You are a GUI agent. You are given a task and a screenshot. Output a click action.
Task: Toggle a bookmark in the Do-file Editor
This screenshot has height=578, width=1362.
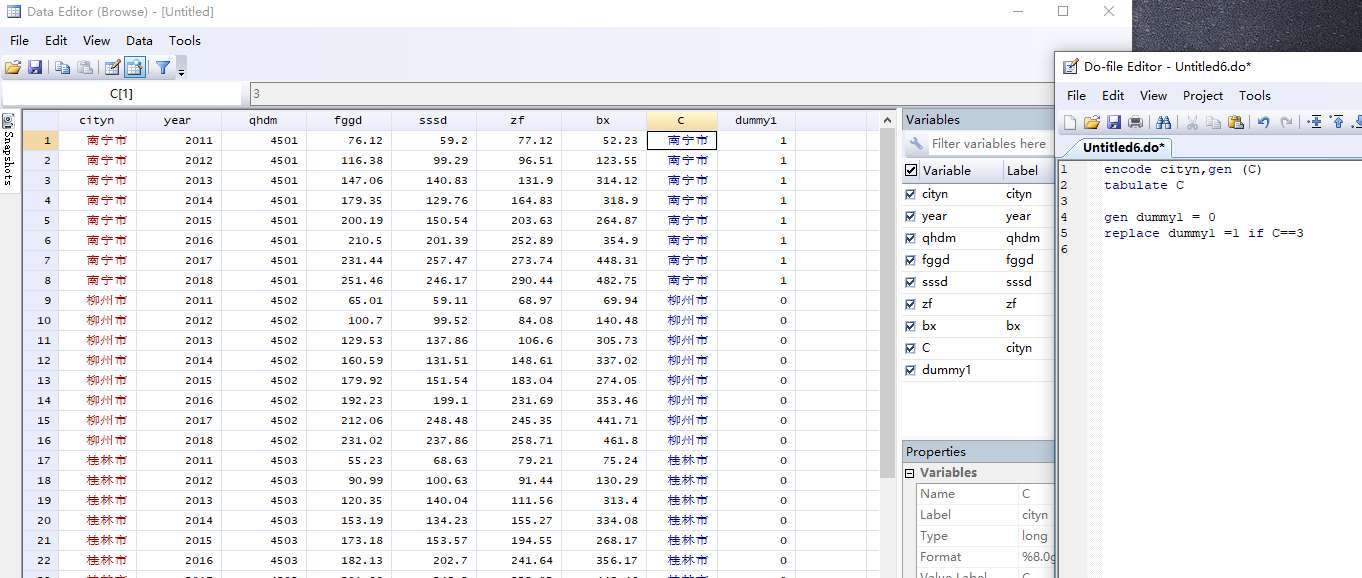(1315, 122)
